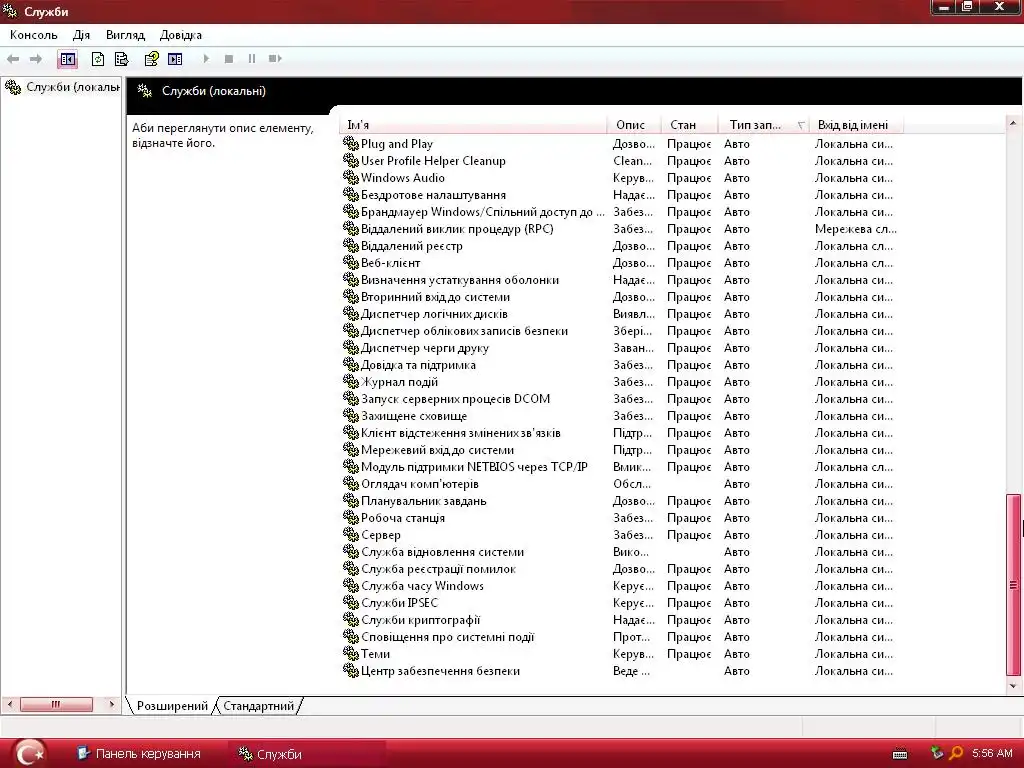The image size is (1024, 768).
Task: Click the left pane scroll-left arrow
Action: click(x=10, y=705)
